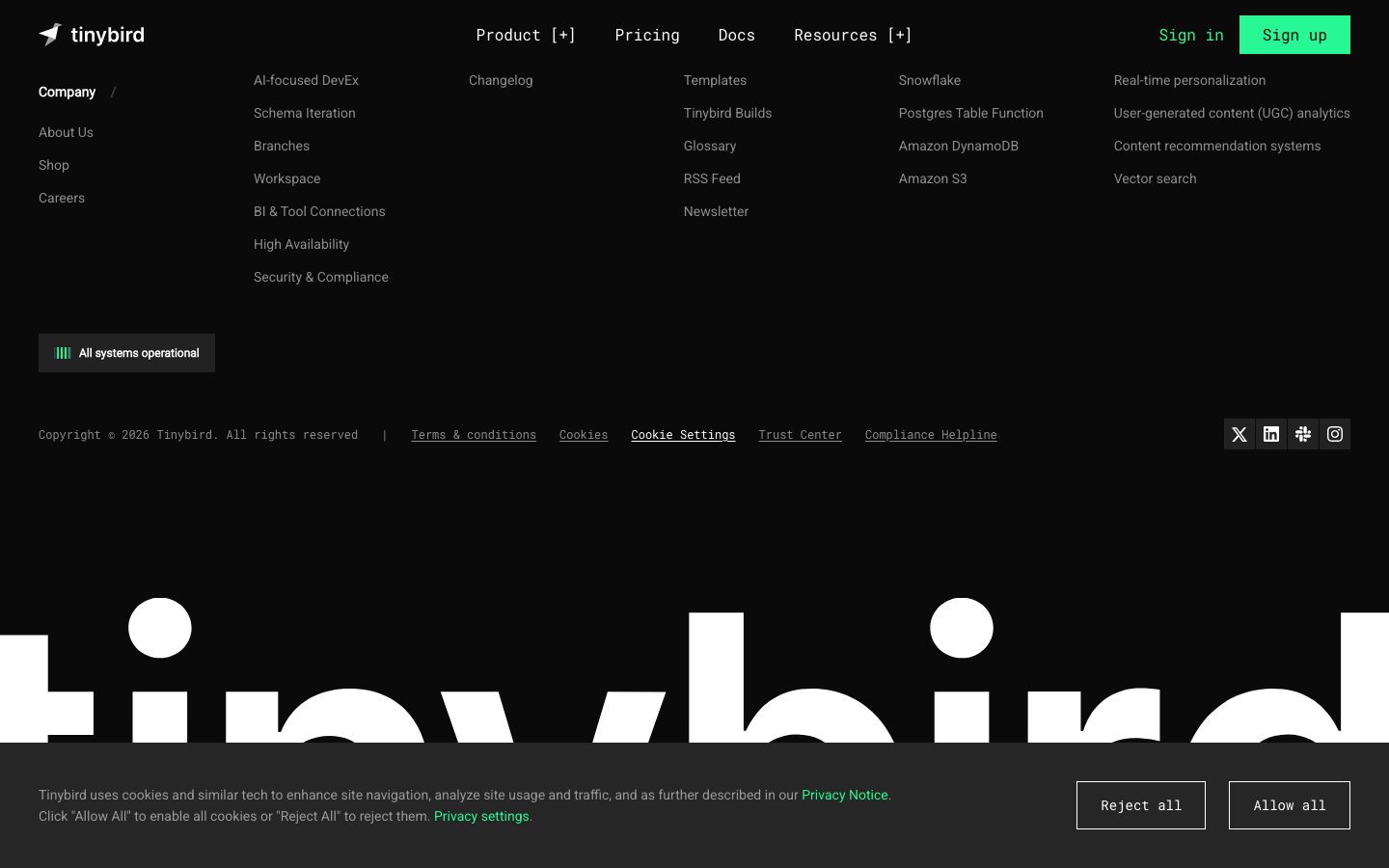Open Tinybird Builds link
Screen dimensions: 1389x868
point(727,113)
